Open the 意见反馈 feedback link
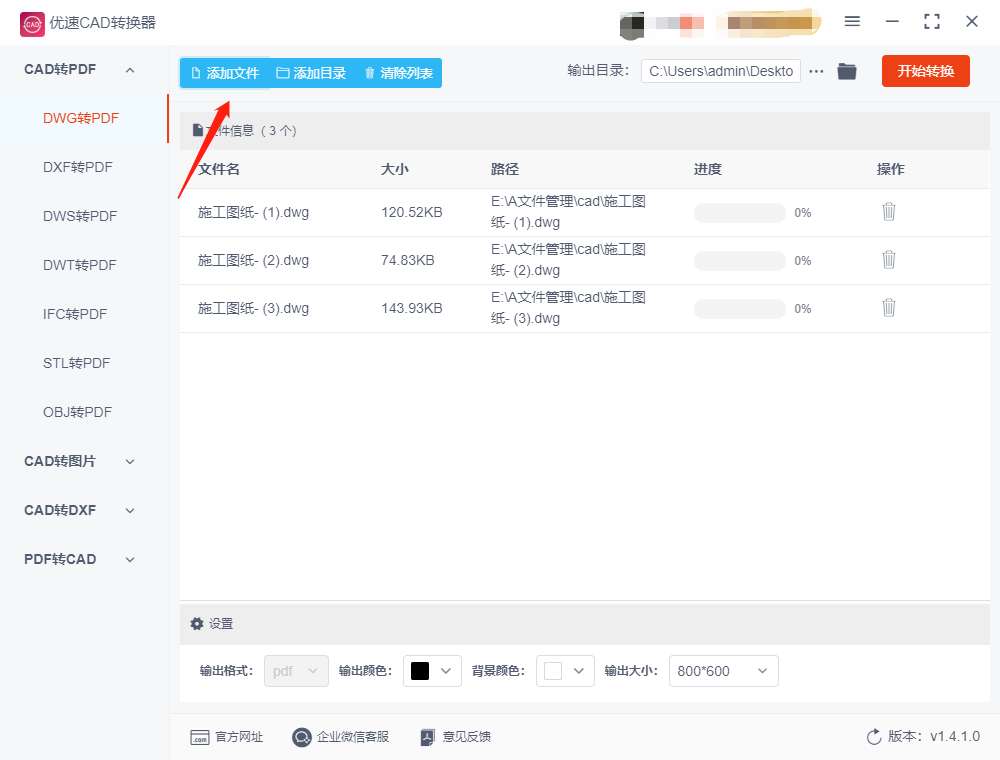 (x=455, y=737)
